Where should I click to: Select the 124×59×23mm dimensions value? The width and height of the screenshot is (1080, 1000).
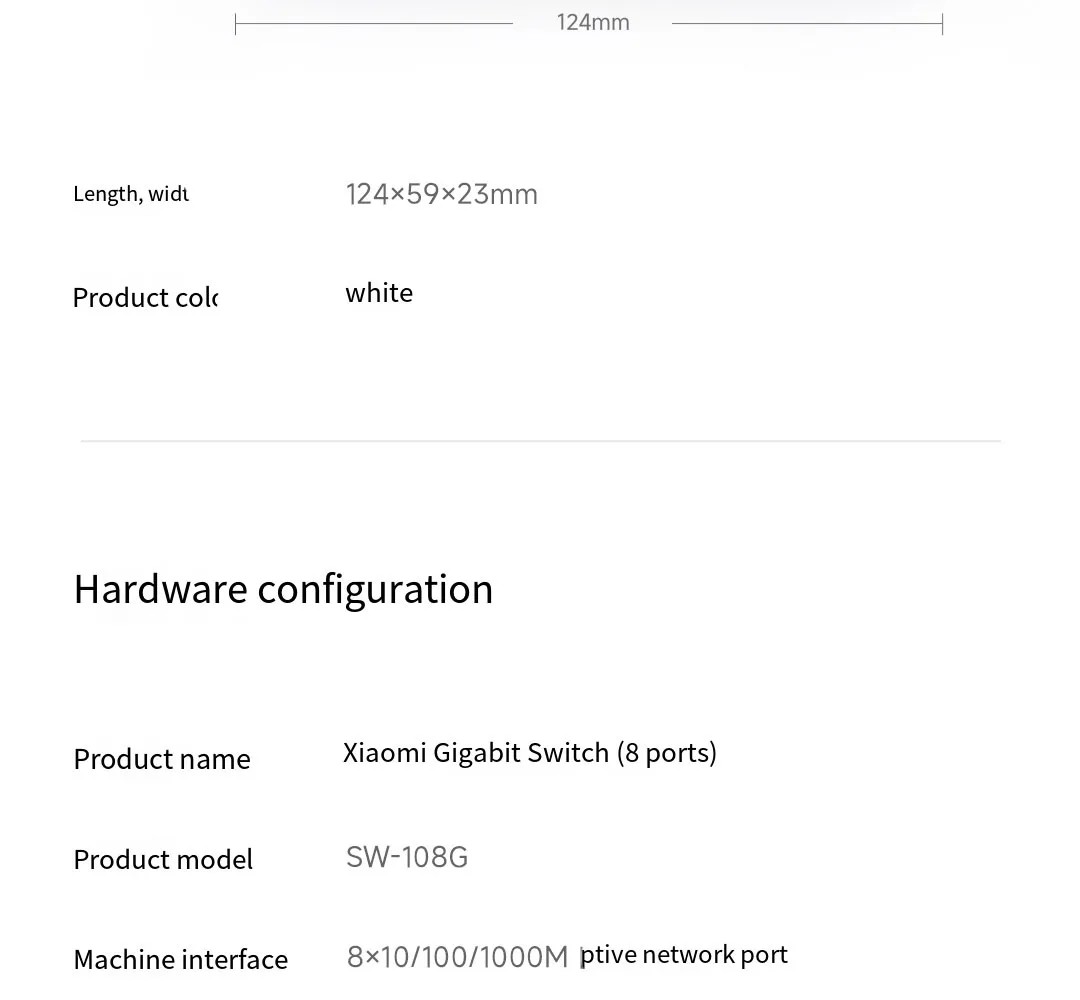click(x=442, y=194)
